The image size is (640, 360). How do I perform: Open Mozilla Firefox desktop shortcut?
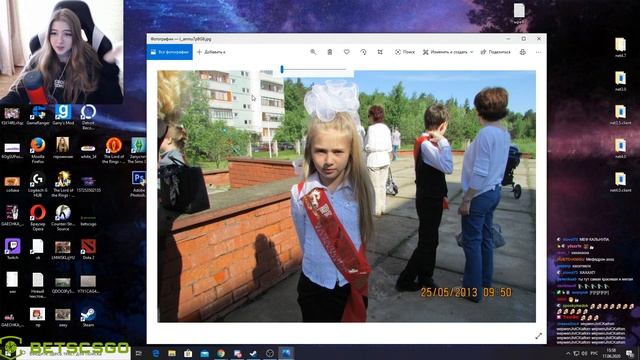point(38,150)
